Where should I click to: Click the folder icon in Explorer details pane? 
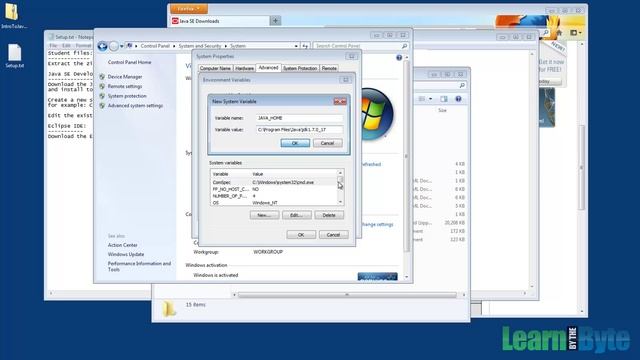coord(169,309)
